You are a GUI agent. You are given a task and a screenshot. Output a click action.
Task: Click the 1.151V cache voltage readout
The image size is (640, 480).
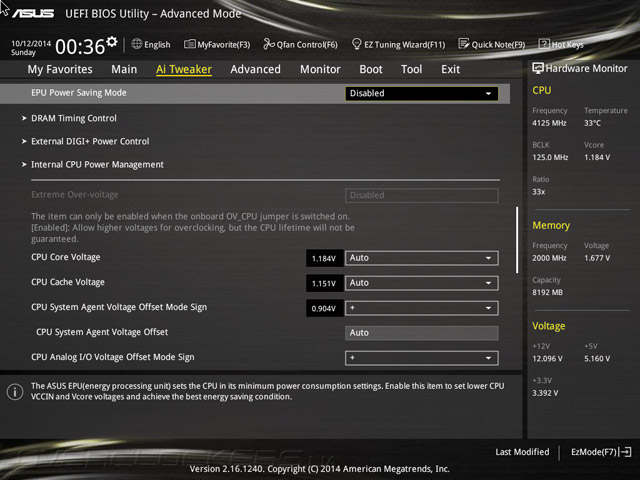pyautogui.click(x=324, y=283)
